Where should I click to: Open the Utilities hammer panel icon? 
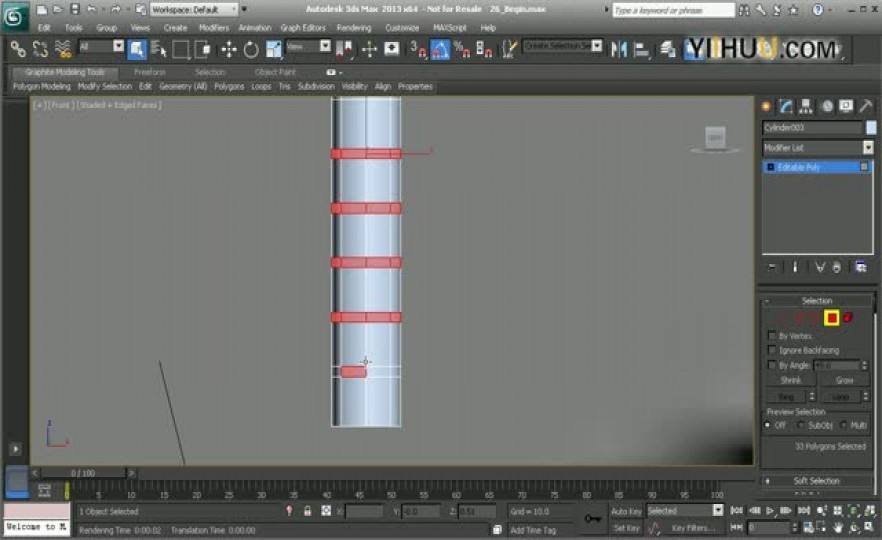pyautogui.click(x=866, y=106)
